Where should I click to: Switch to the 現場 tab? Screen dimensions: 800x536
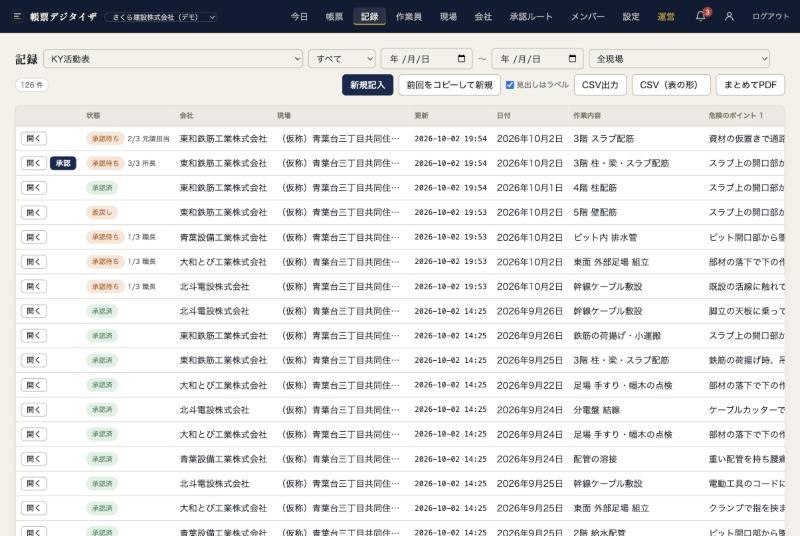(448, 16)
